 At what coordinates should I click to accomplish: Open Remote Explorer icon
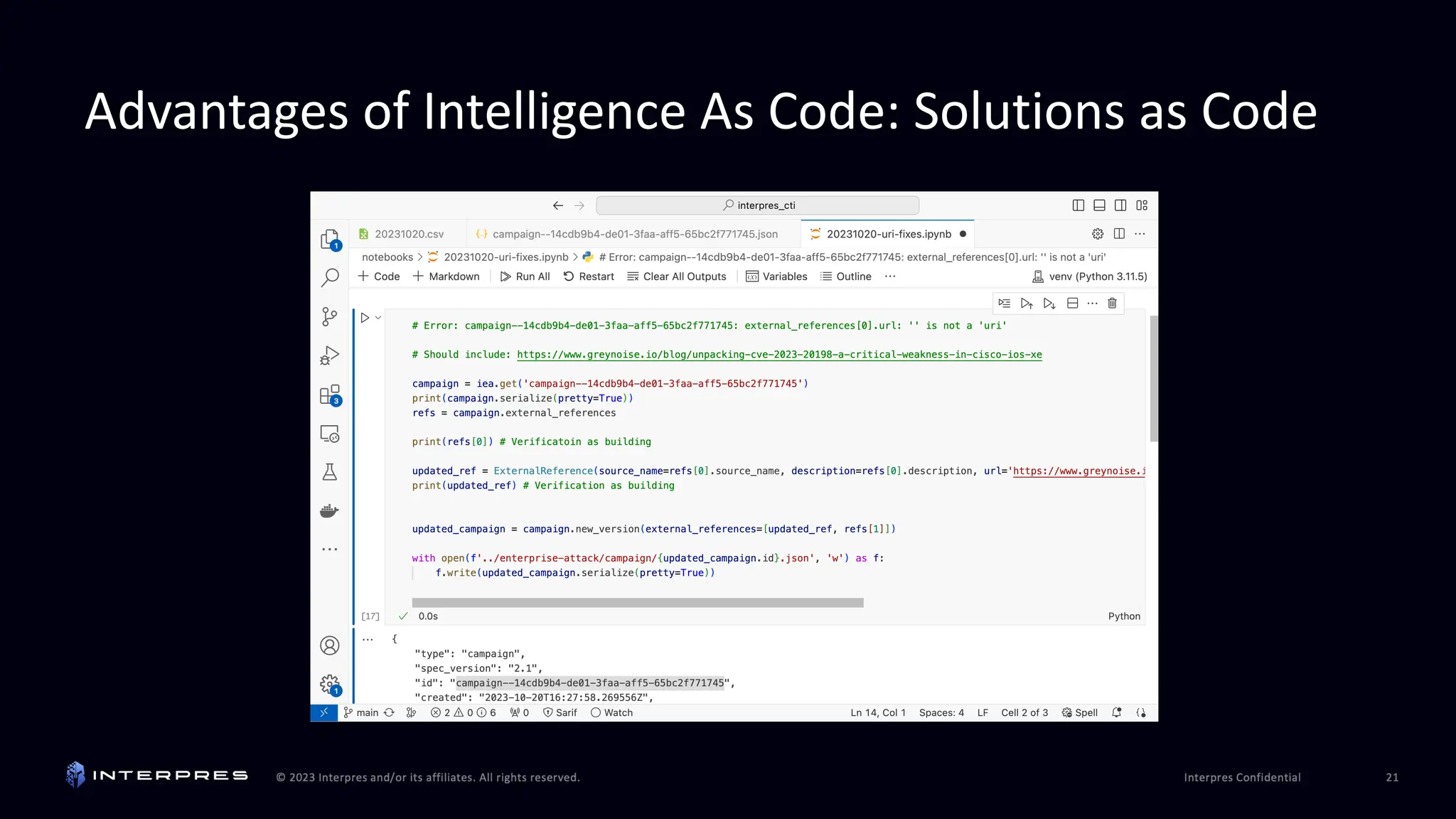330,433
